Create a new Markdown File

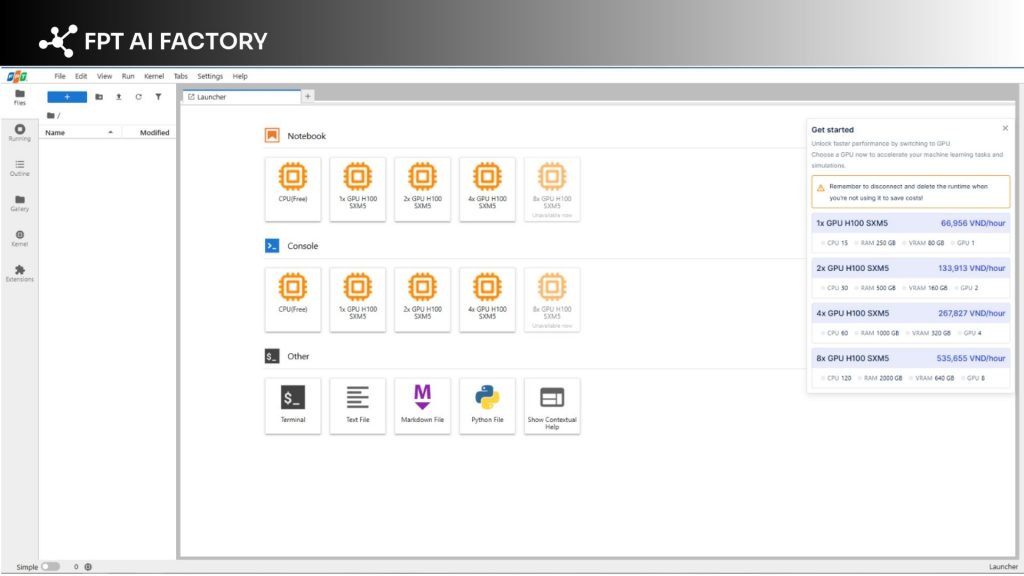[x=422, y=404]
